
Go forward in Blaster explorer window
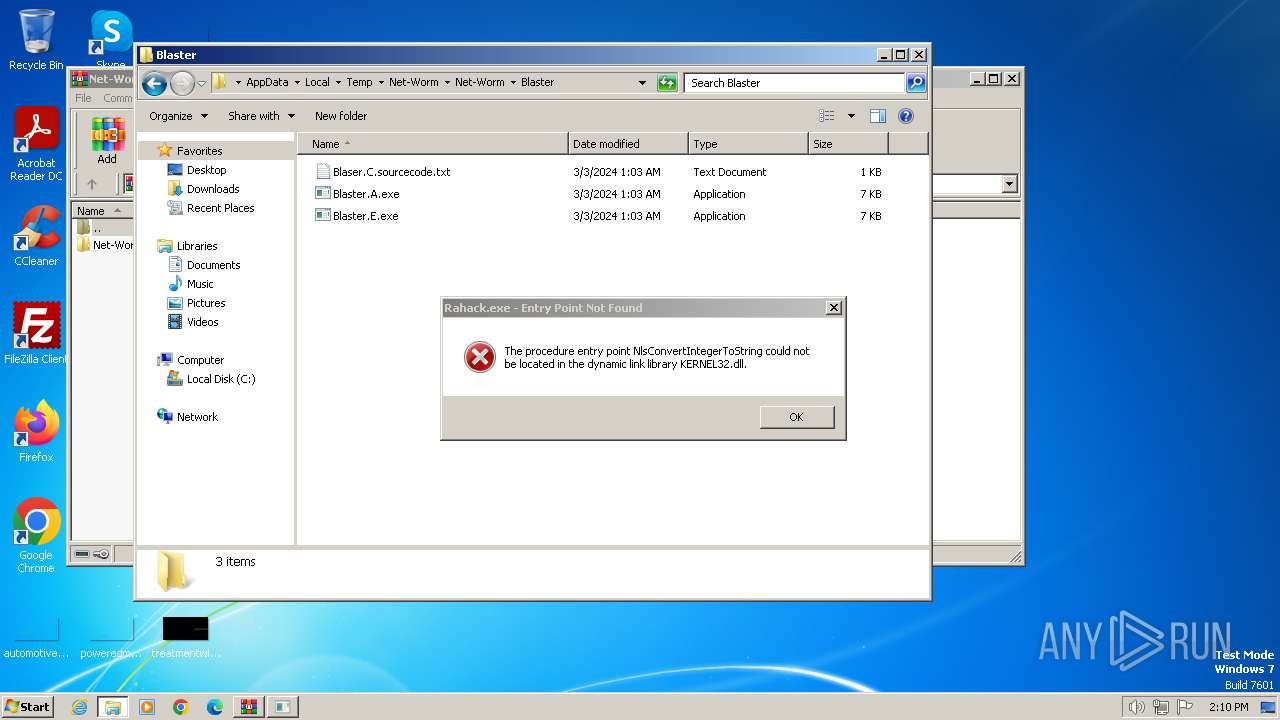click(182, 83)
